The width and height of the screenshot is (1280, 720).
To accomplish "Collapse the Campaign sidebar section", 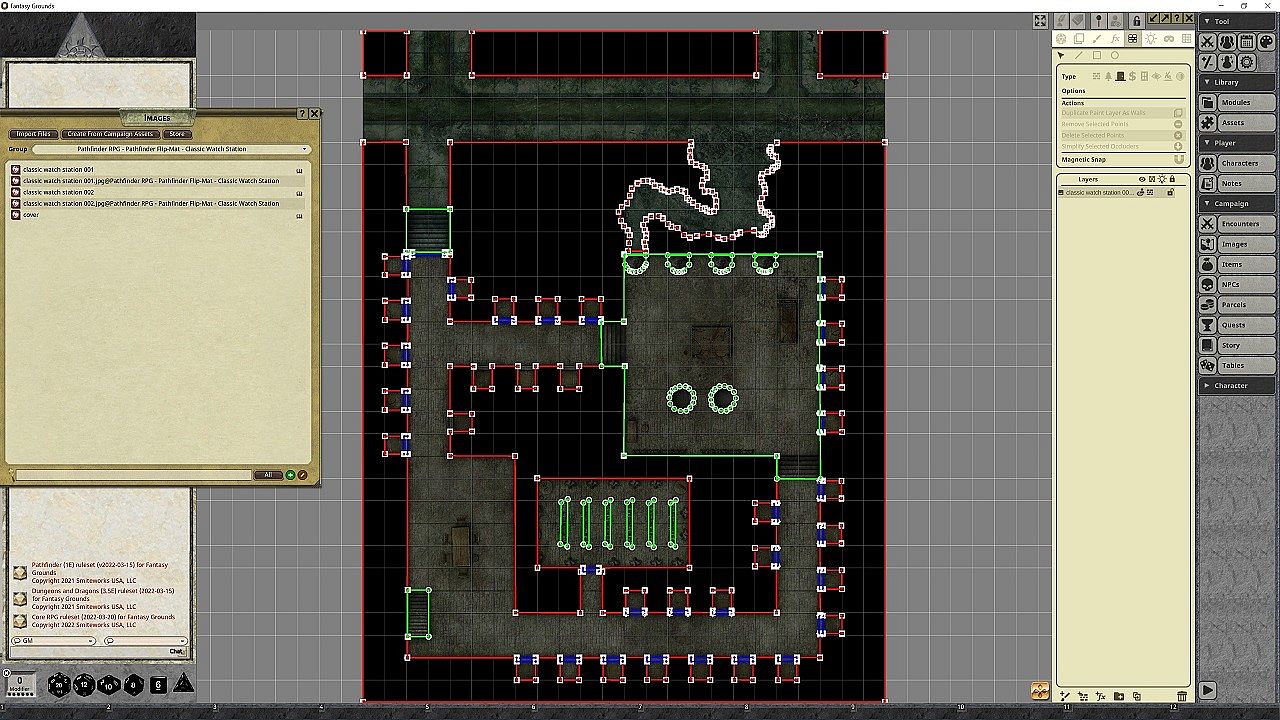I will pyautogui.click(x=1237, y=204).
